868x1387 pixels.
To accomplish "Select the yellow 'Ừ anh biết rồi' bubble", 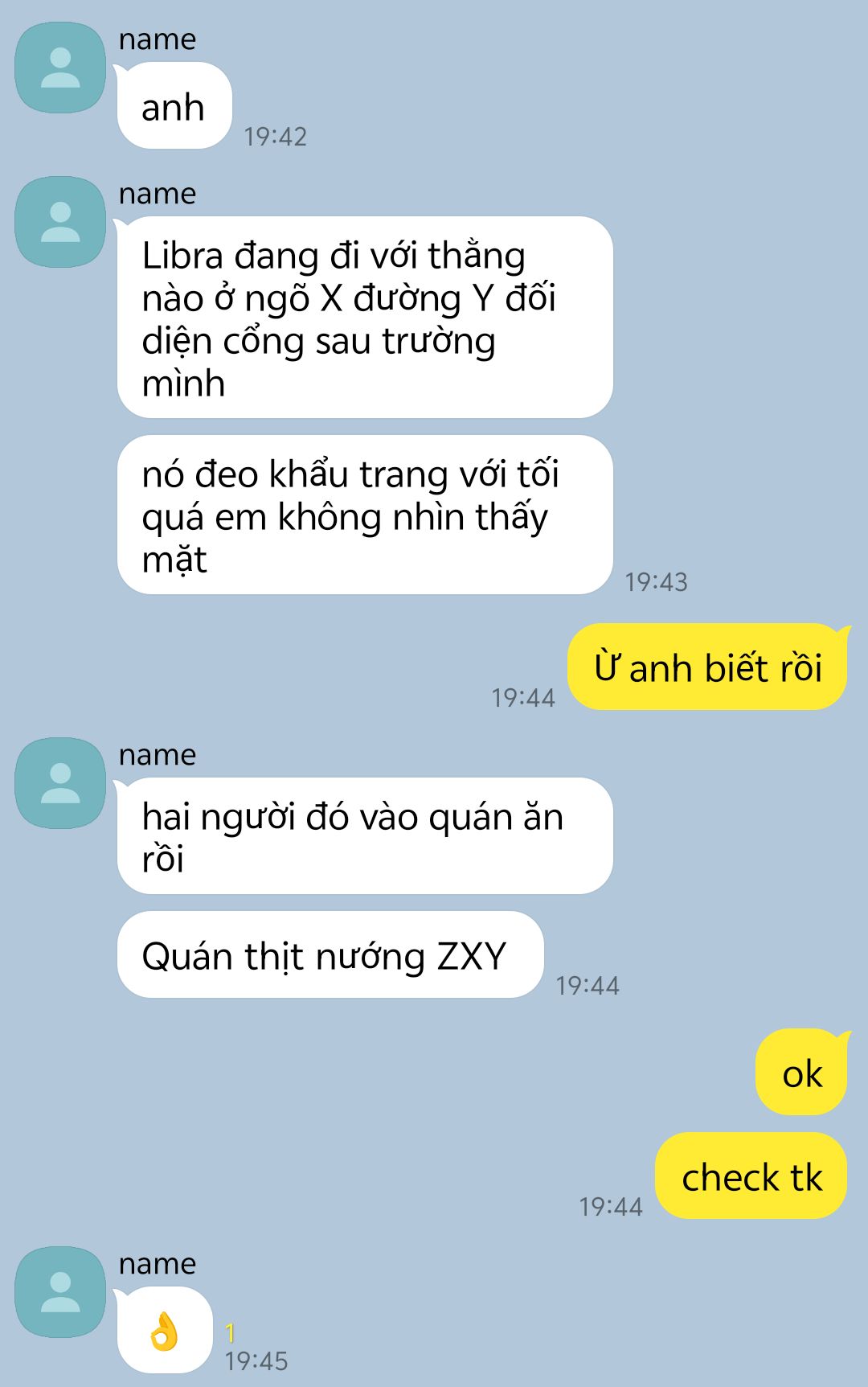I will click(x=707, y=667).
